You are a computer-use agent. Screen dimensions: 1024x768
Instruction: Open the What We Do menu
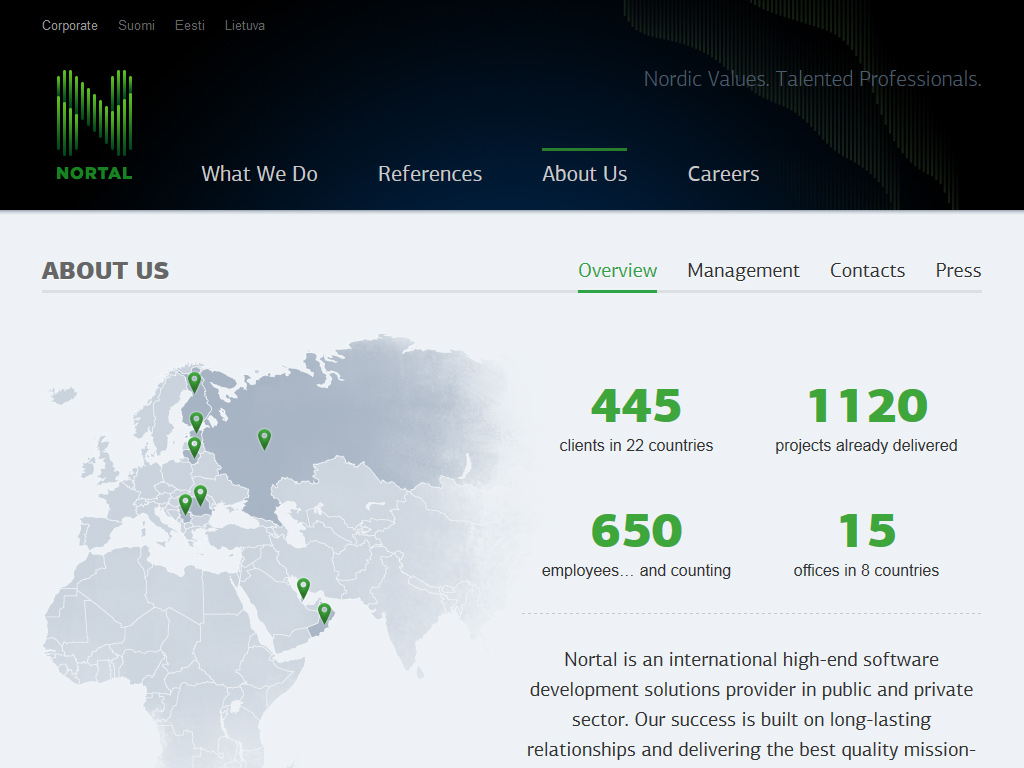coord(259,174)
